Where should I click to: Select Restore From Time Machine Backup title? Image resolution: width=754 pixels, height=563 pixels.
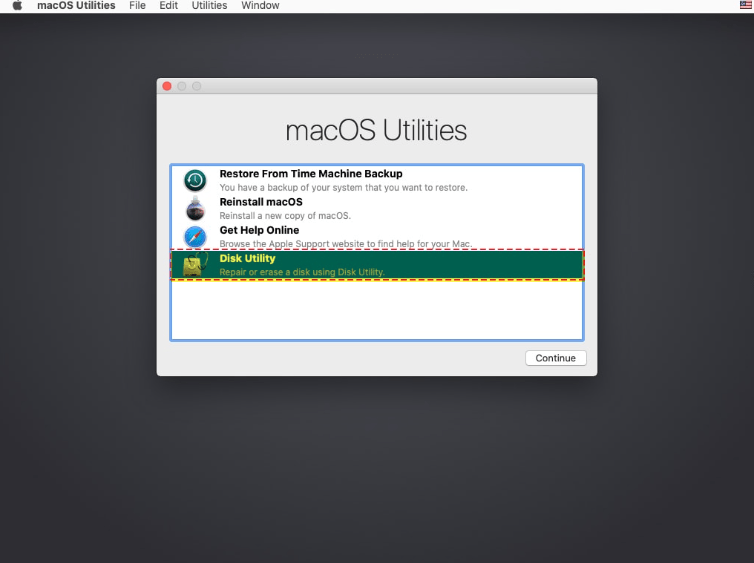click(x=311, y=174)
